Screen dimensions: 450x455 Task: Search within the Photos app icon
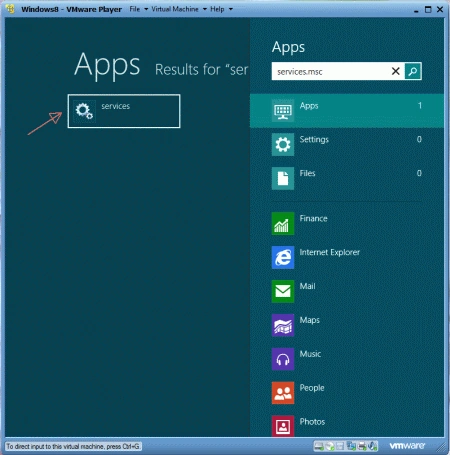click(x=283, y=426)
